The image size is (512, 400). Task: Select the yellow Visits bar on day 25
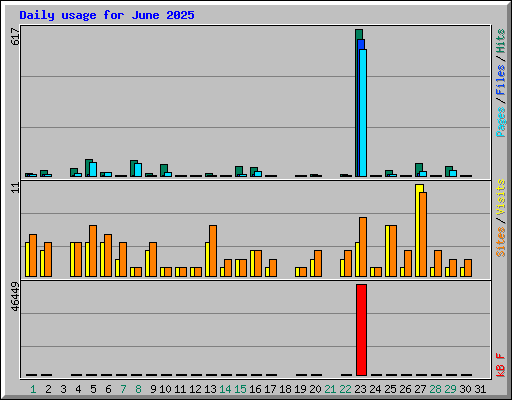387,251
